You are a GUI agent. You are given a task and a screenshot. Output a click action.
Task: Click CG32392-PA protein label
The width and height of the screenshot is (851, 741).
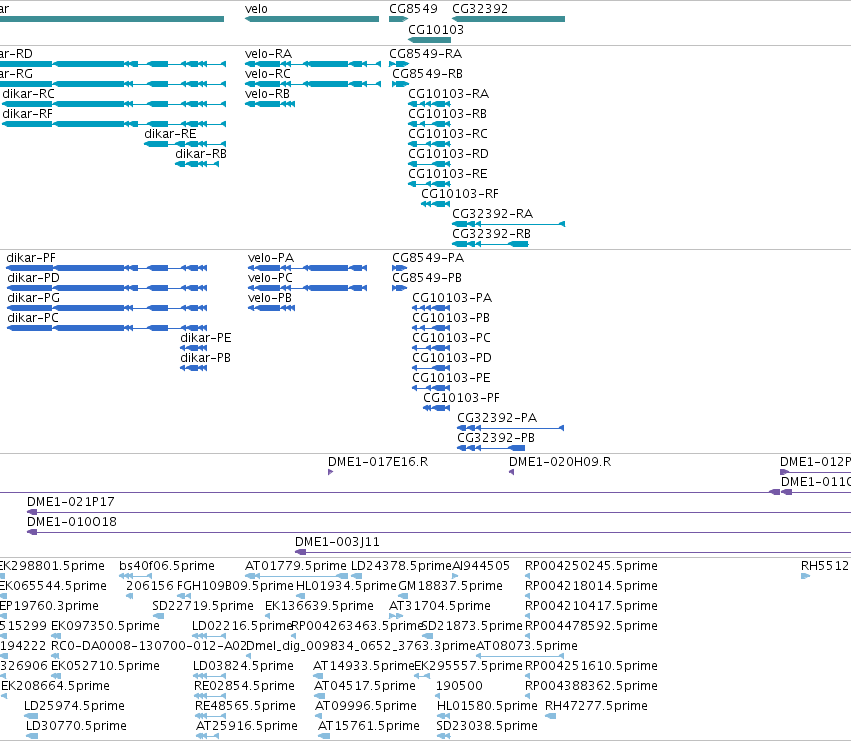pyautogui.click(x=497, y=418)
